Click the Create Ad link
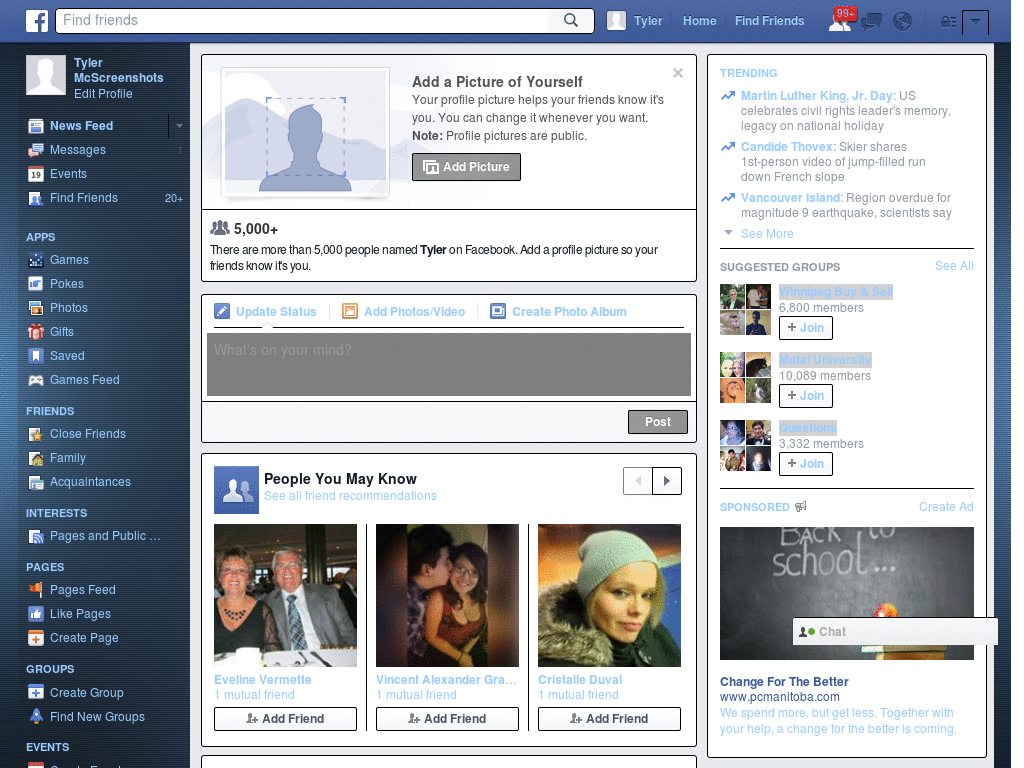 click(x=946, y=507)
